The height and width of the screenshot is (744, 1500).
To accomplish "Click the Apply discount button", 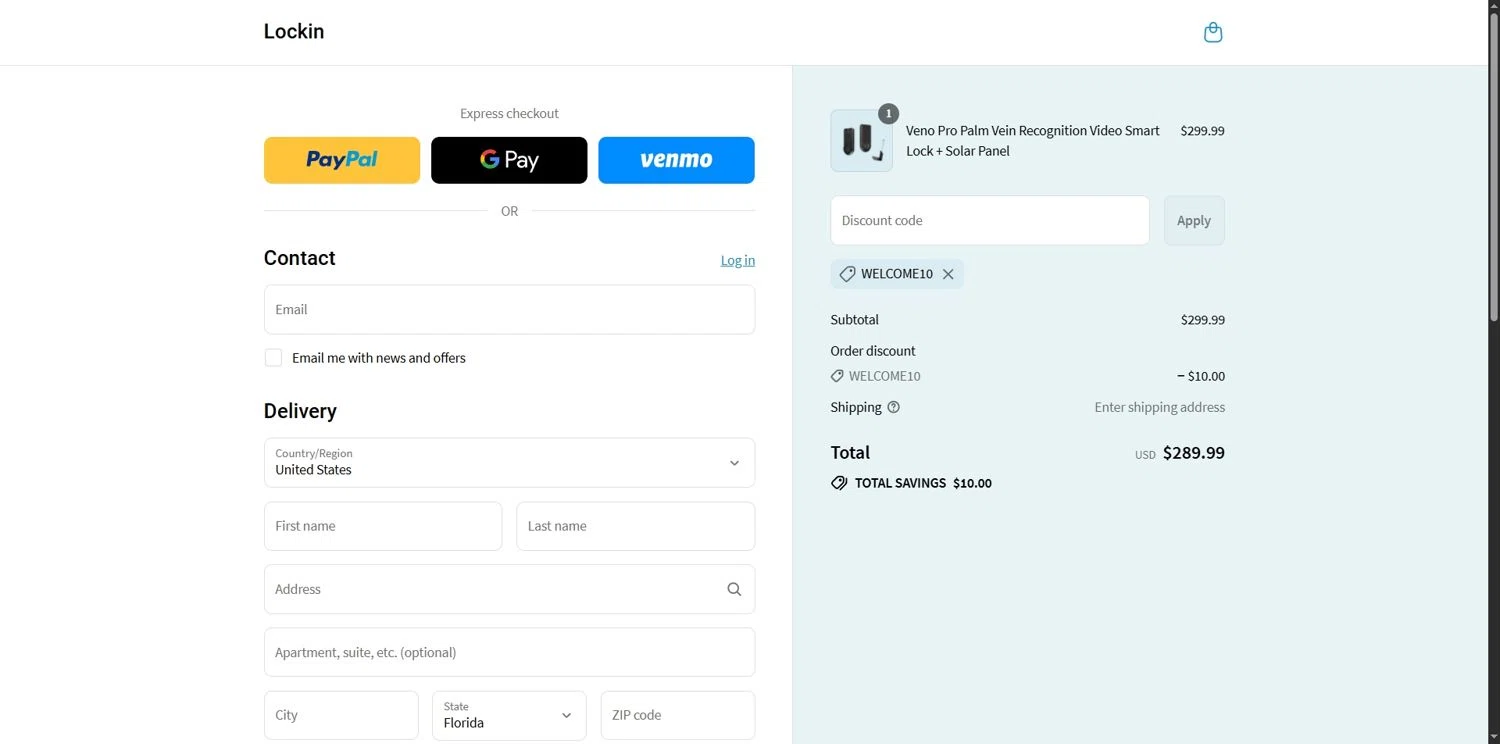I will pos(1194,220).
